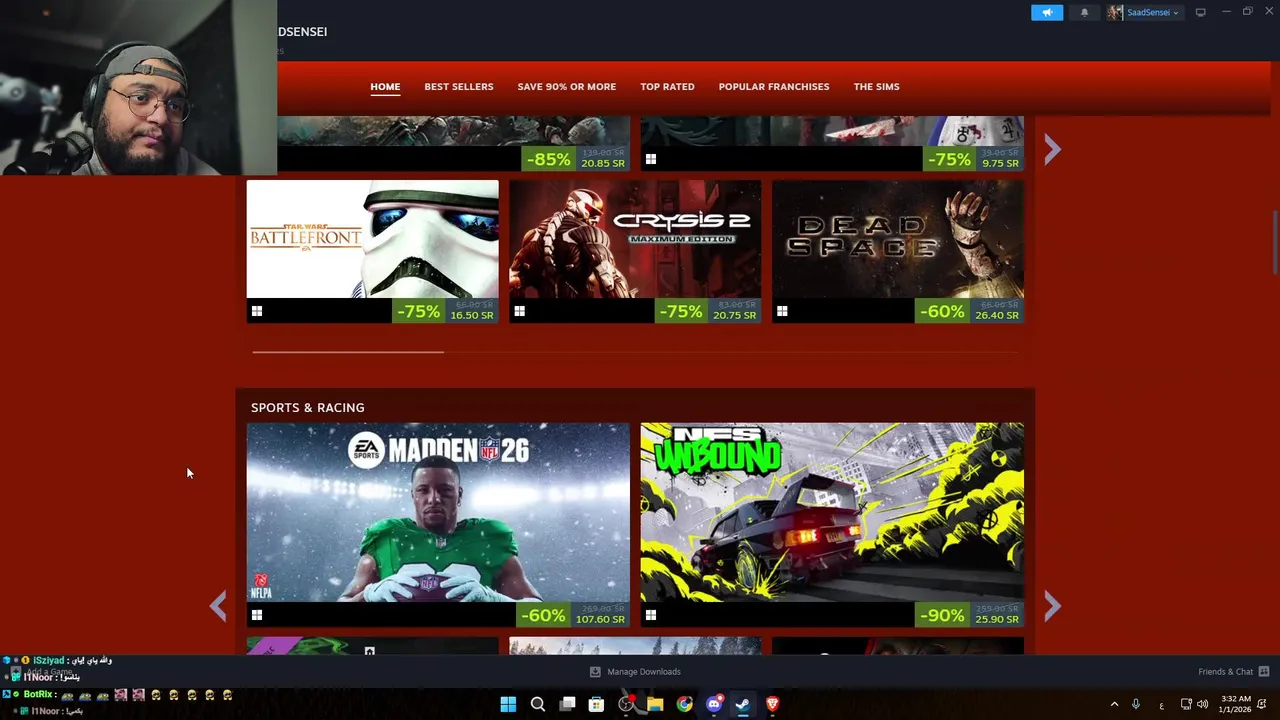Screen dimensions: 1280x720
Task: Open the SAVE 90% OR MORE tab
Action: 567,87
